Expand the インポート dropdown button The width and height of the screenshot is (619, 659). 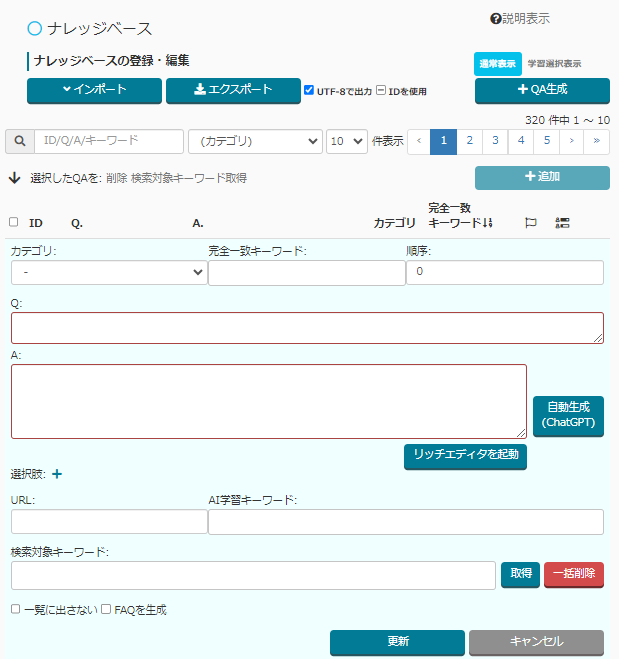[x=94, y=90]
